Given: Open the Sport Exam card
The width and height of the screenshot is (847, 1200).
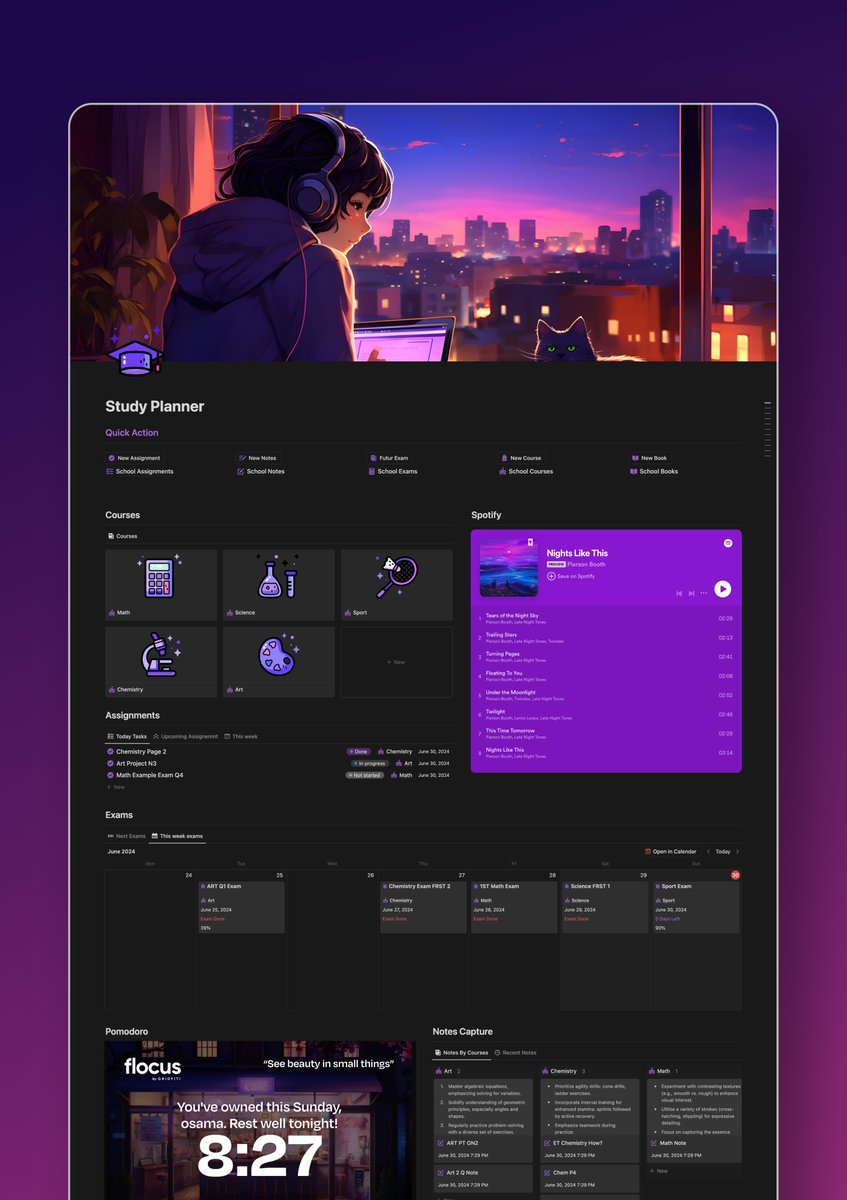Looking at the screenshot, I should point(696,907).
